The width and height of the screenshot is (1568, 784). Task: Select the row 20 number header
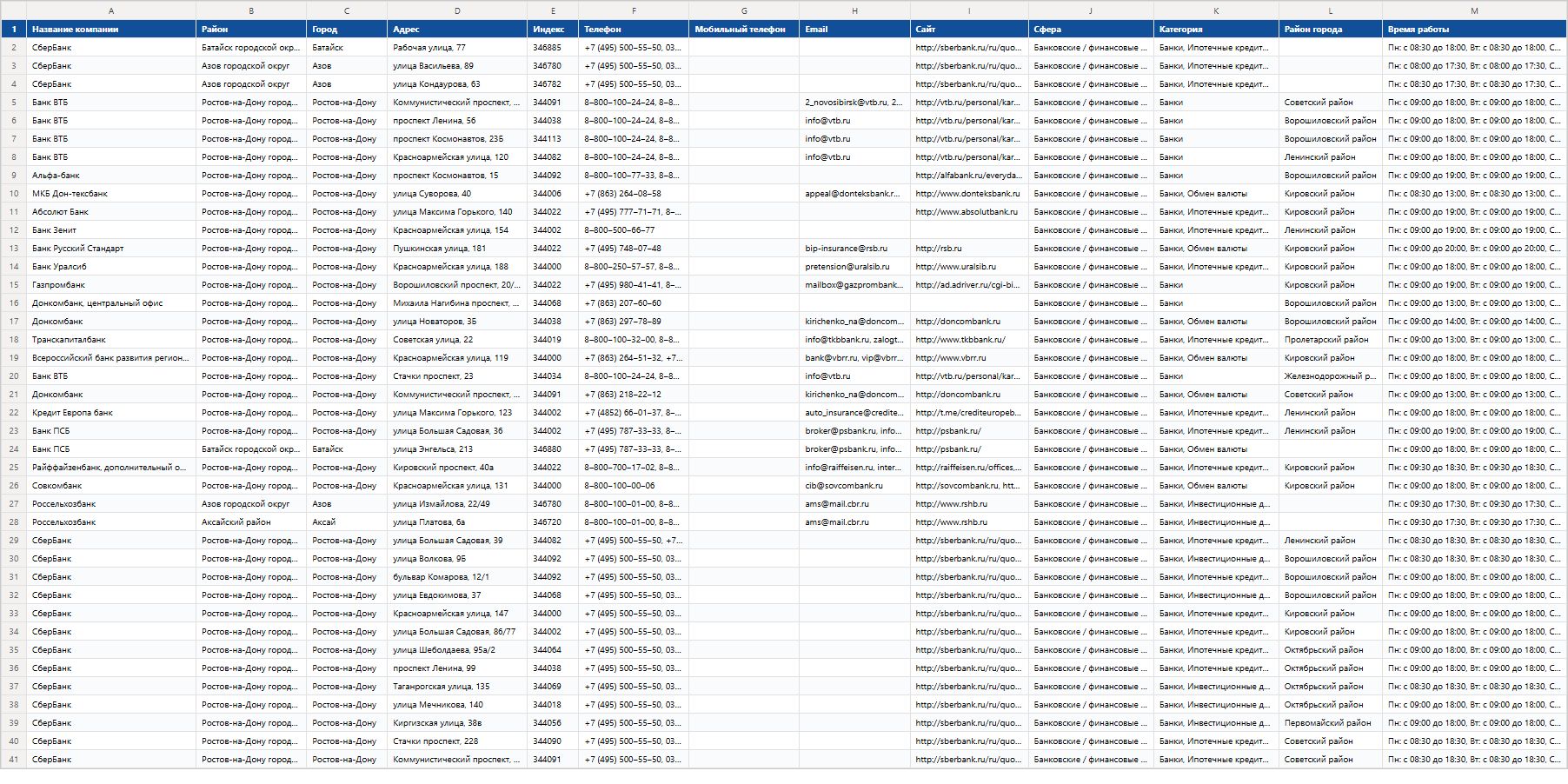pos(13,376)
